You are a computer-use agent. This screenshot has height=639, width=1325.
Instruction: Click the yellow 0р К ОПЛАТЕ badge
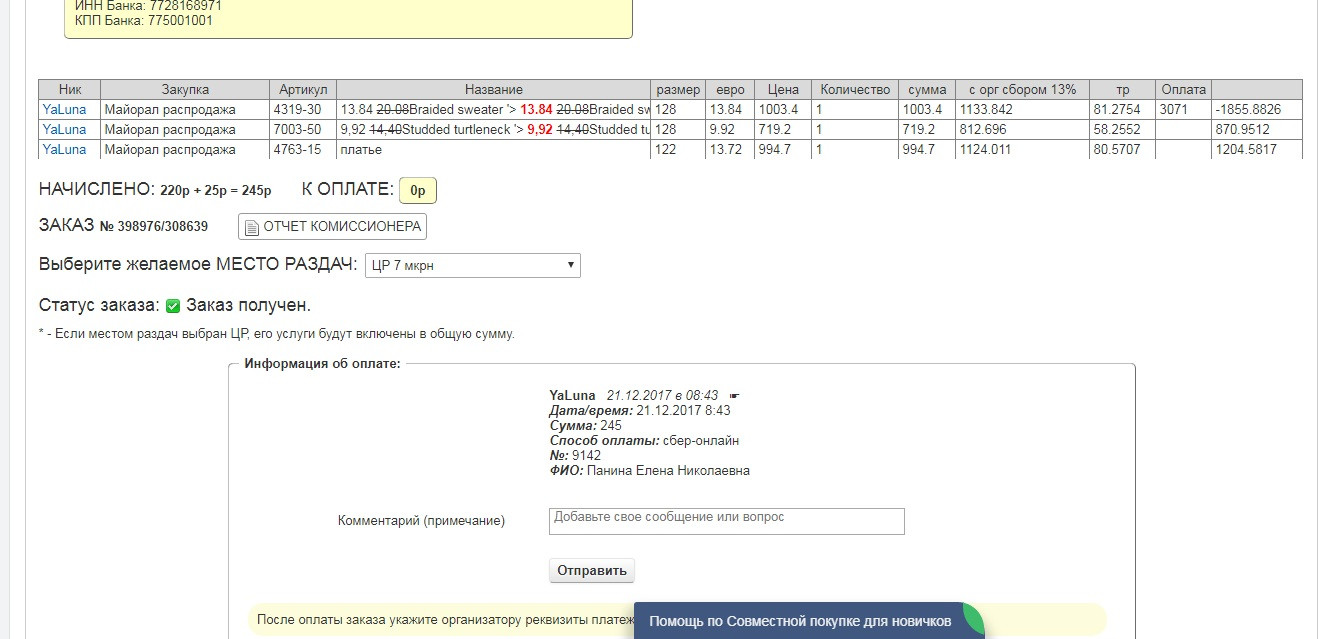pyautogui.click(x=417, y=190)
